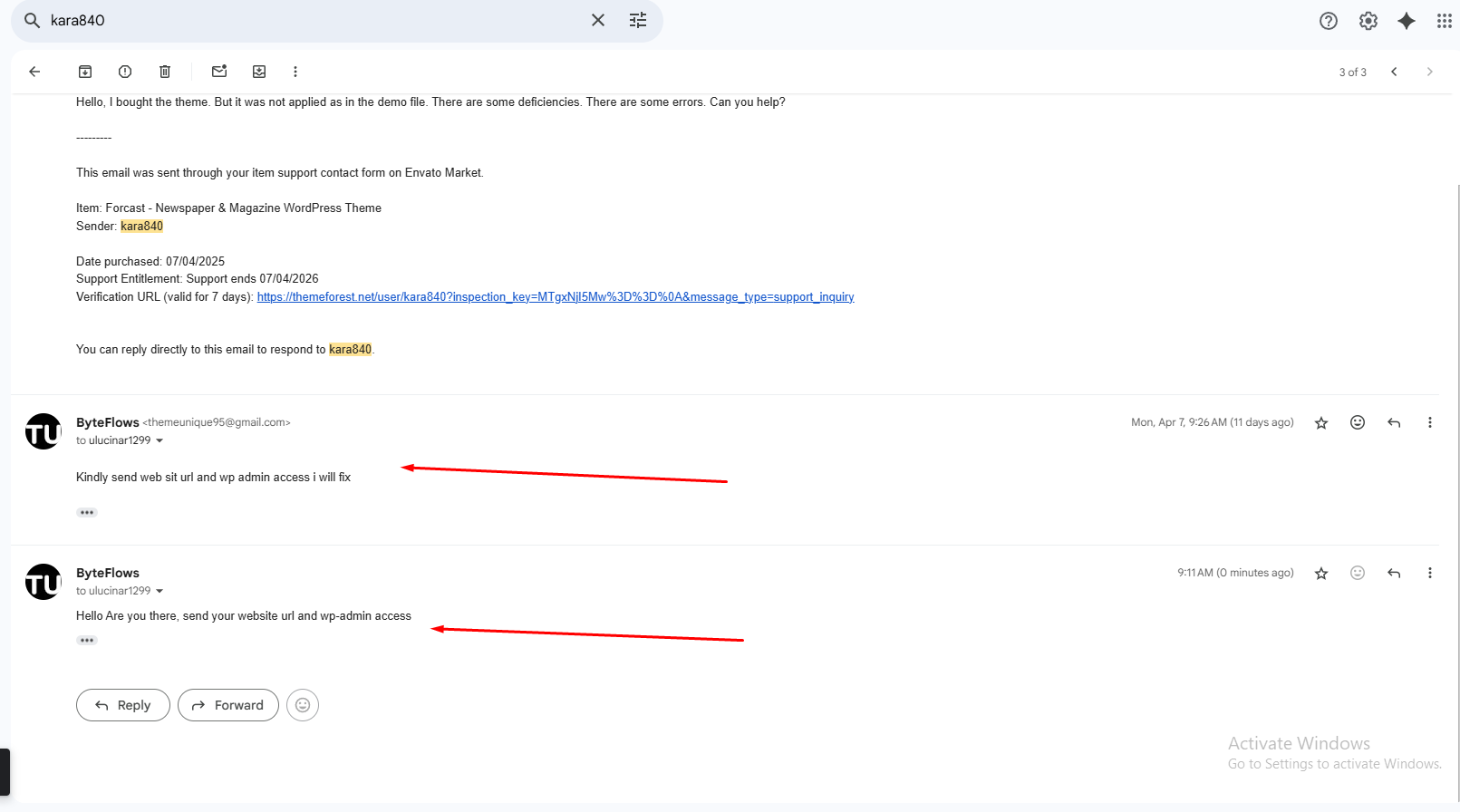The height and width of the screenshot is (812, 1460).
Task: Open Gmail support help icon
Action: [x=1329, y=21]
